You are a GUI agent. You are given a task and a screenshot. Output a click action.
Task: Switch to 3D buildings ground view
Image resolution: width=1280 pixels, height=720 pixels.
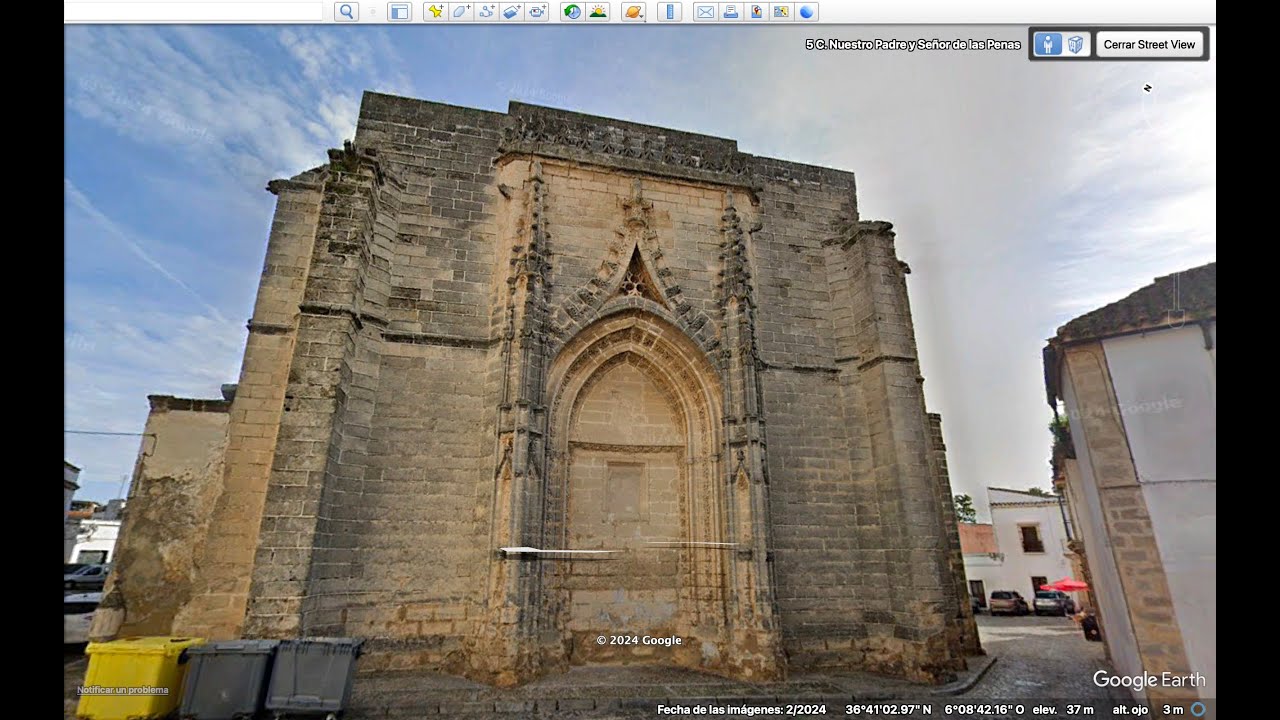coord(1076,44)
